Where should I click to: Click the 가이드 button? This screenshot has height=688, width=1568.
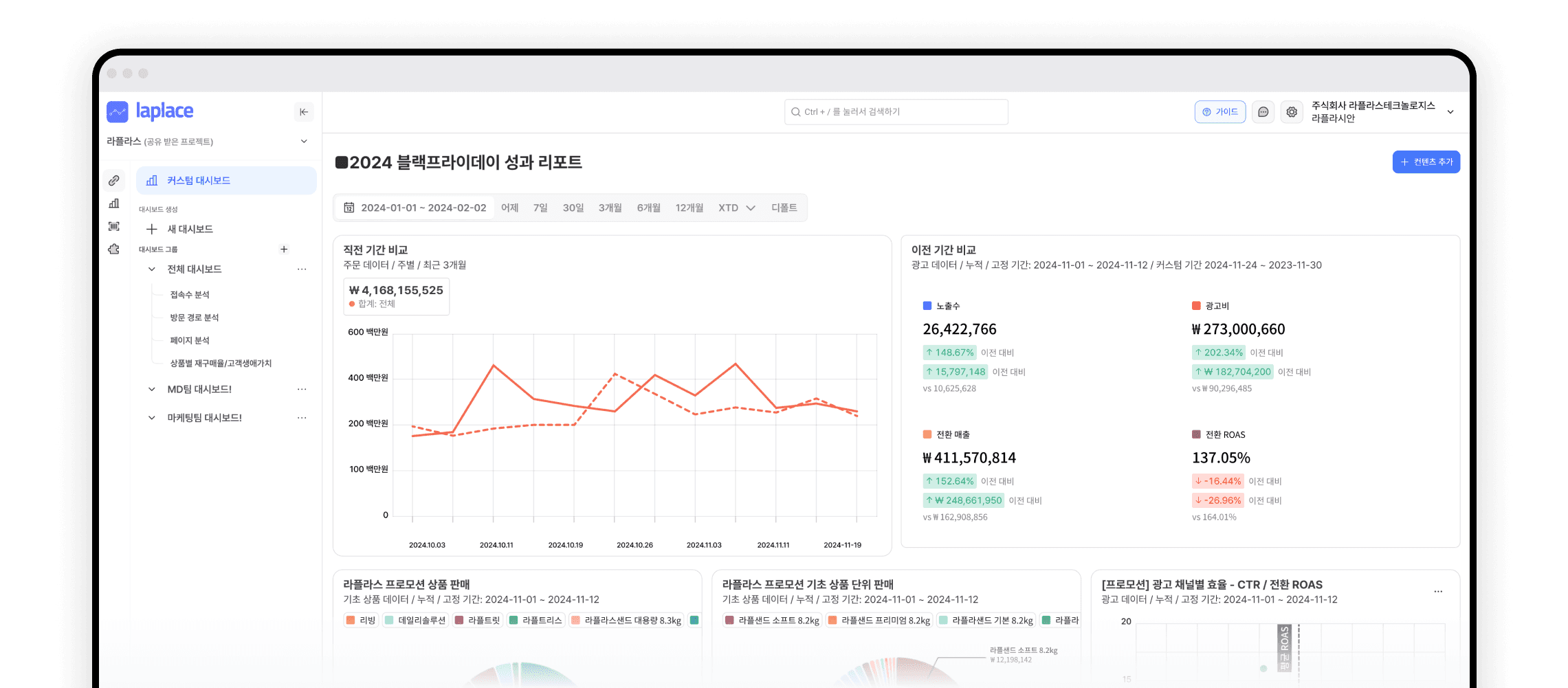point(1220,112)
